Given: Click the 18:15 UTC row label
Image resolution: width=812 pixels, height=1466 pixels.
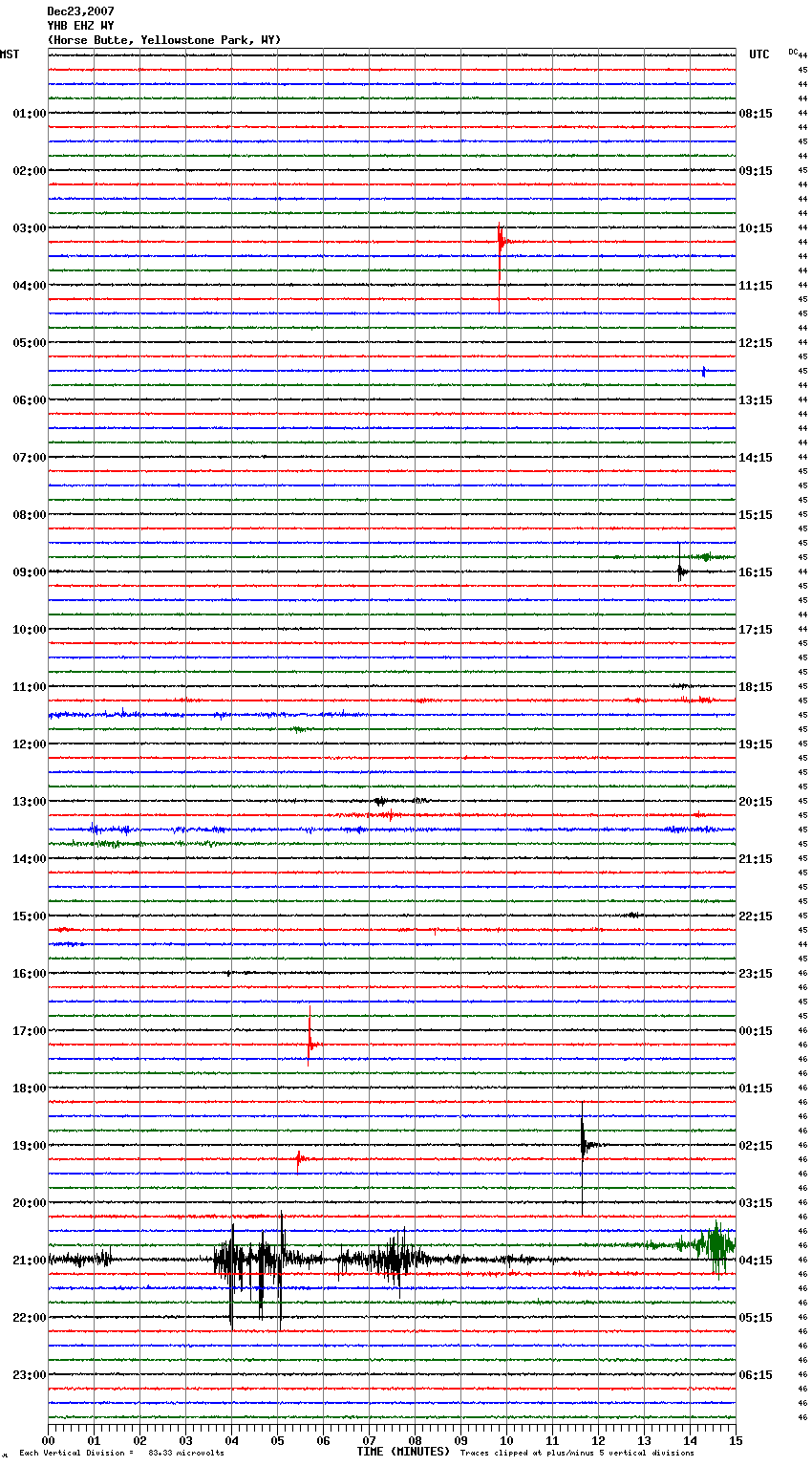Looking at the screenshot, I should click(756, 687).
